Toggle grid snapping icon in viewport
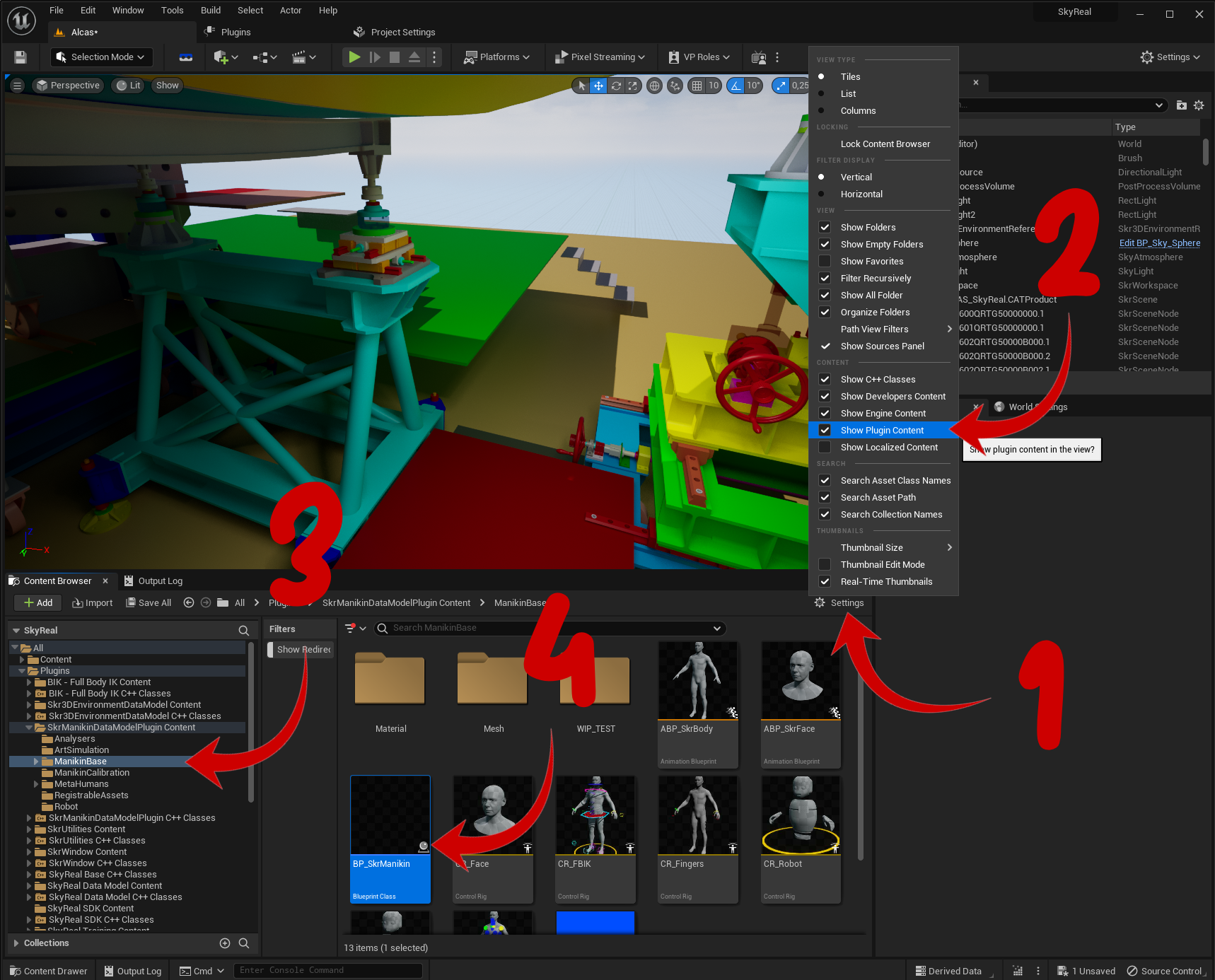1215x980 pixels. [x=697, y=86]
